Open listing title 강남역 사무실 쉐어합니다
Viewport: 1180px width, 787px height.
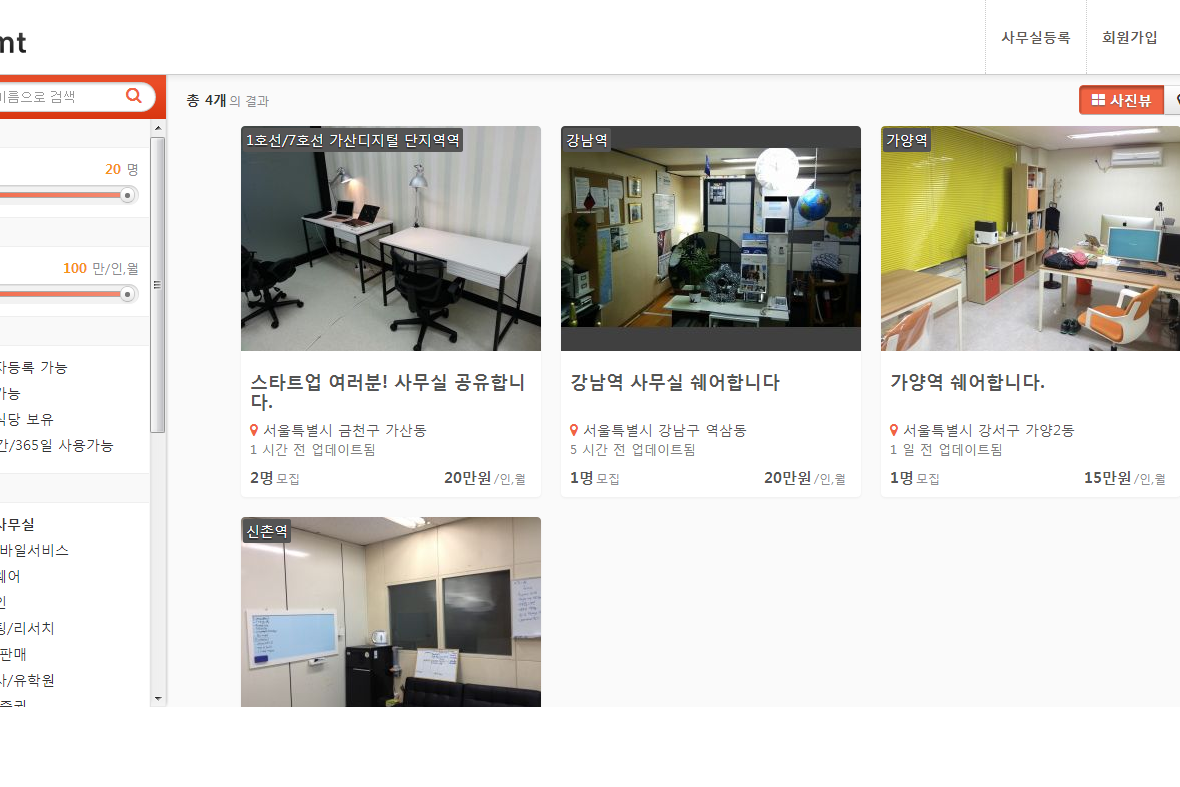675,382
